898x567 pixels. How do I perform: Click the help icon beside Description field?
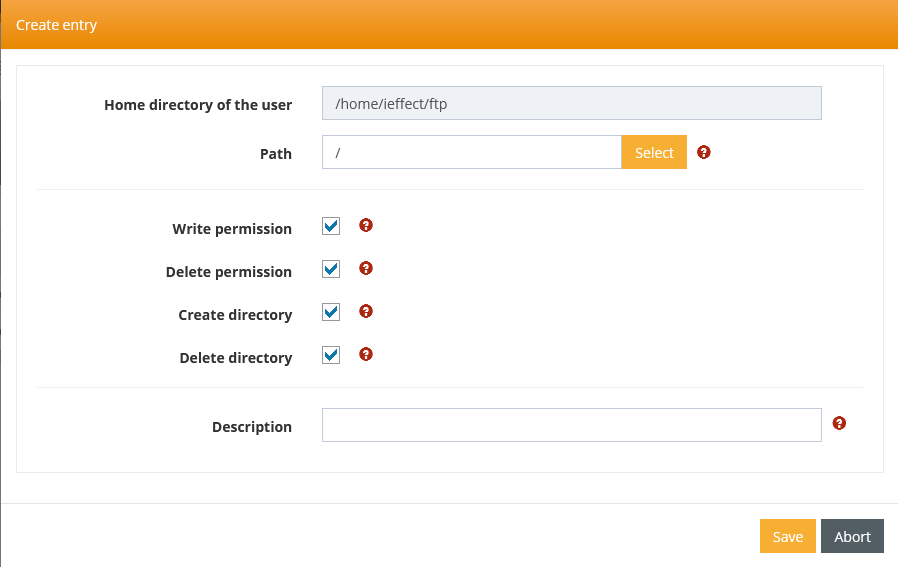(839, 424)
